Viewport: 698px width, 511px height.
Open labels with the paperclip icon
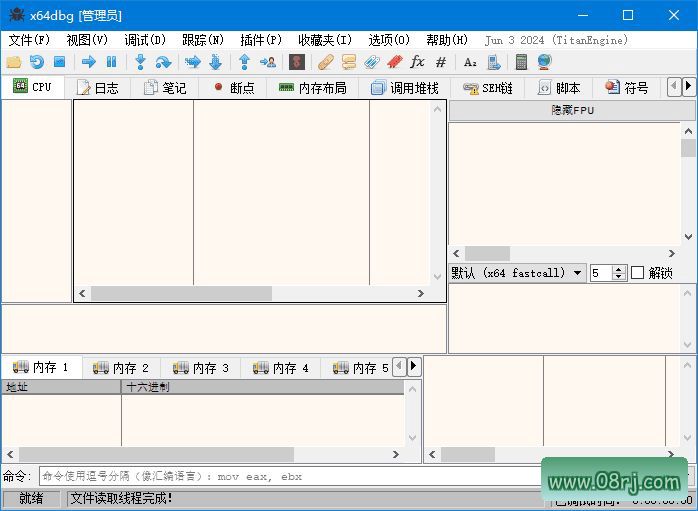(x=372, y=61)
